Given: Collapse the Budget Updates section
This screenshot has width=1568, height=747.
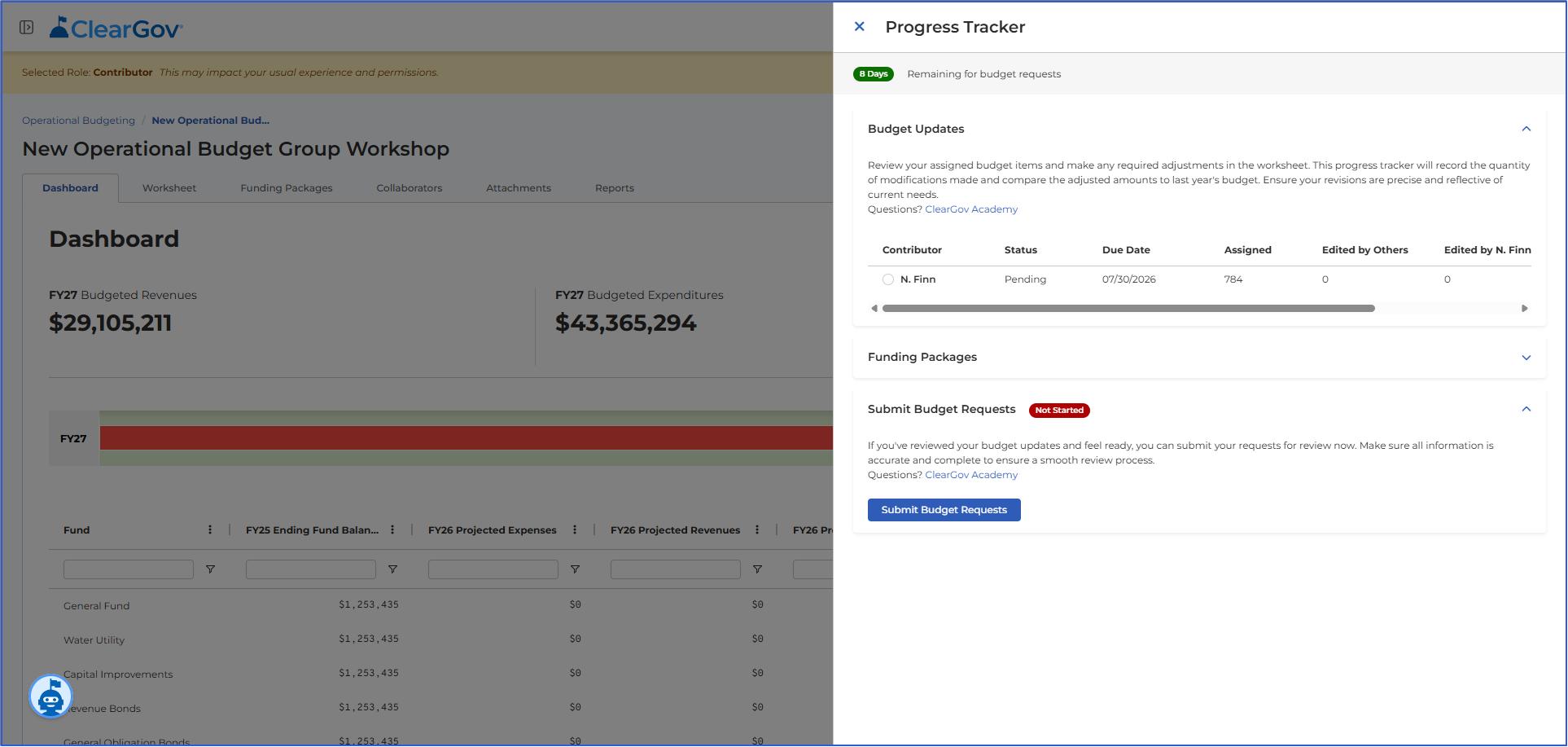Looking at the screenshot, I should click(x=1526, y=129).
